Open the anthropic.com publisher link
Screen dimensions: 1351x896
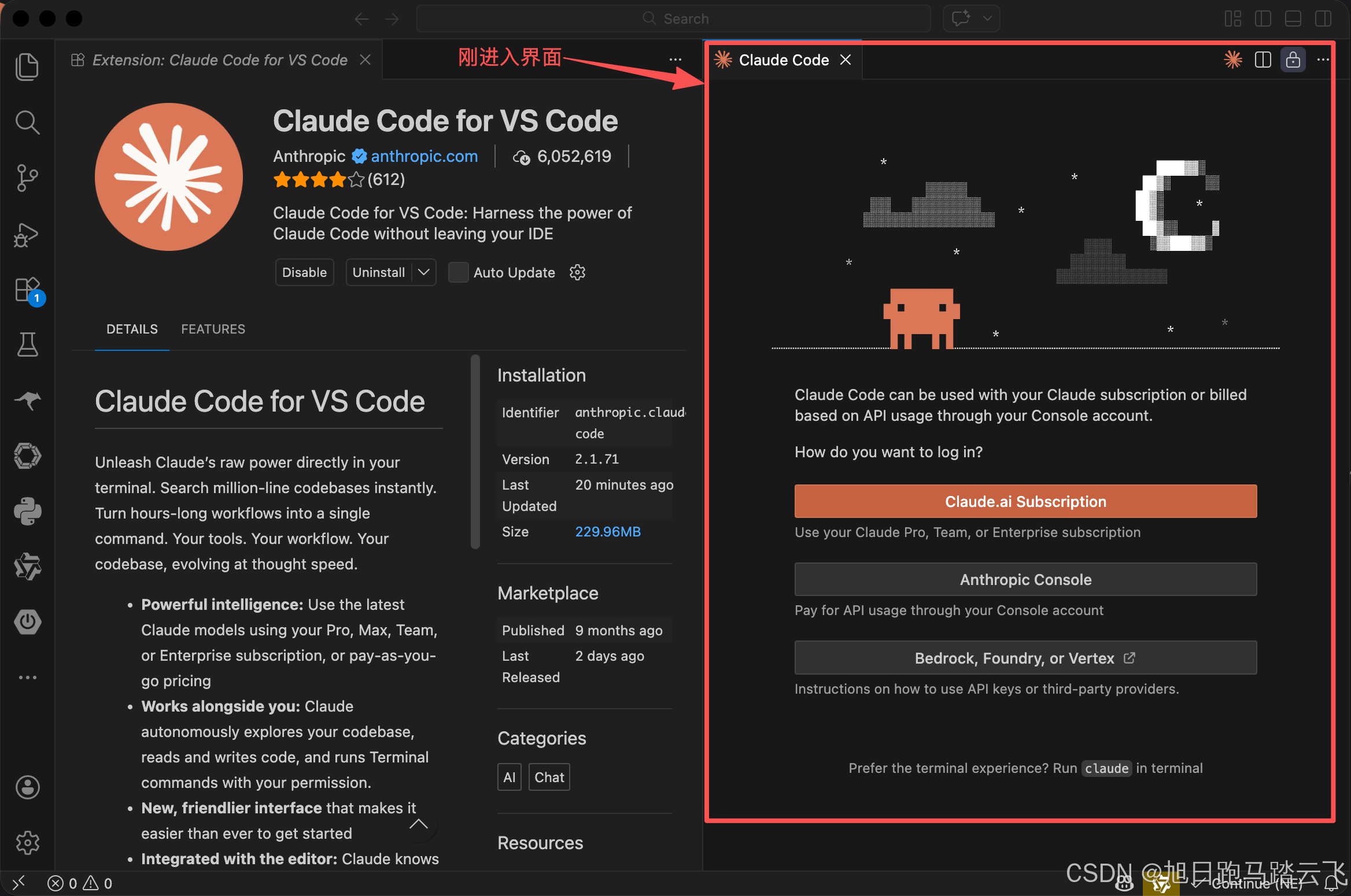pos(424,156)
